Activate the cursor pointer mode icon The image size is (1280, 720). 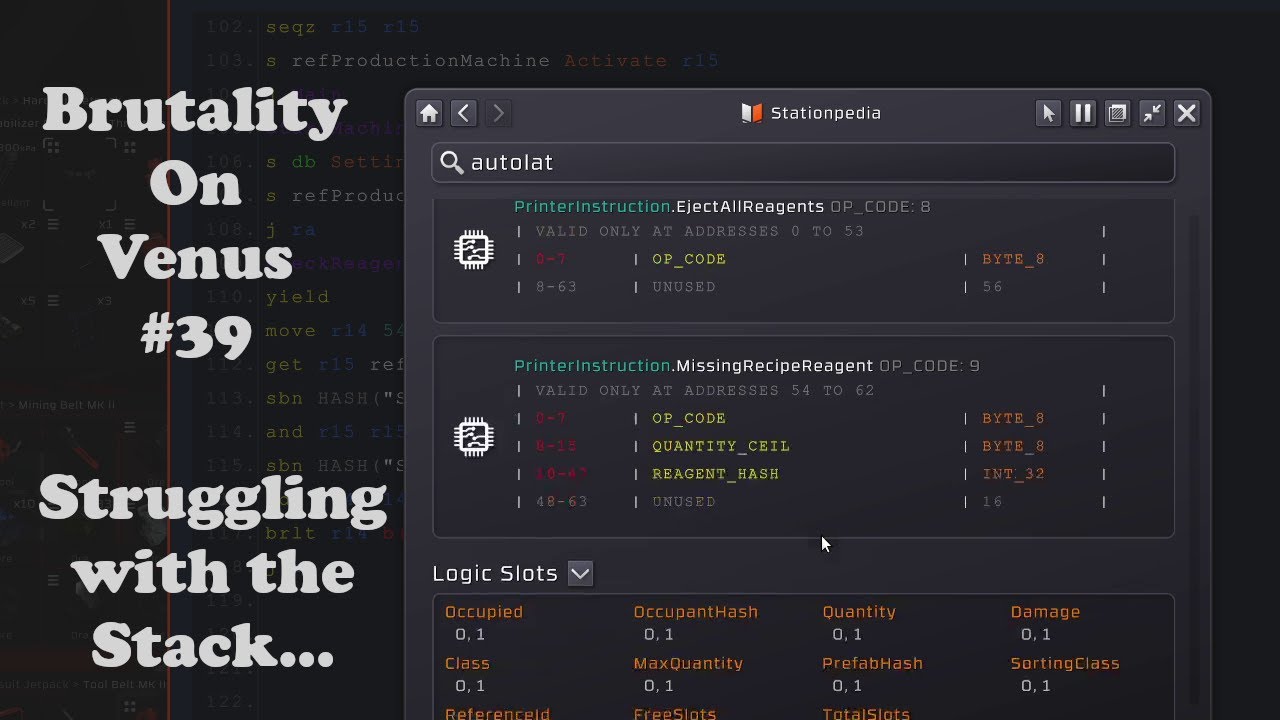tap(1048, 113)
